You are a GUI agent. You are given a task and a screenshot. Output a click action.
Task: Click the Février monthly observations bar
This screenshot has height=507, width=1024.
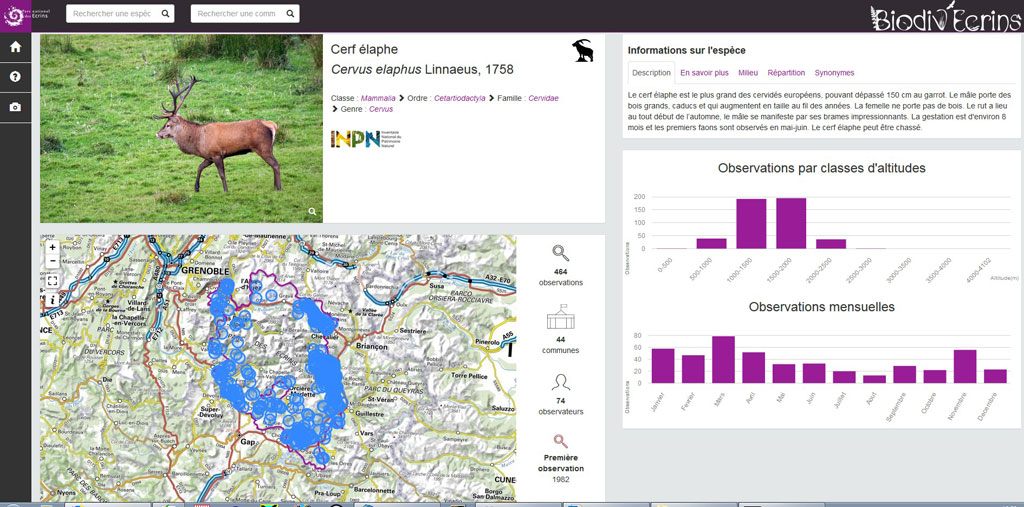pyautogui.click(x=693, y=369)
